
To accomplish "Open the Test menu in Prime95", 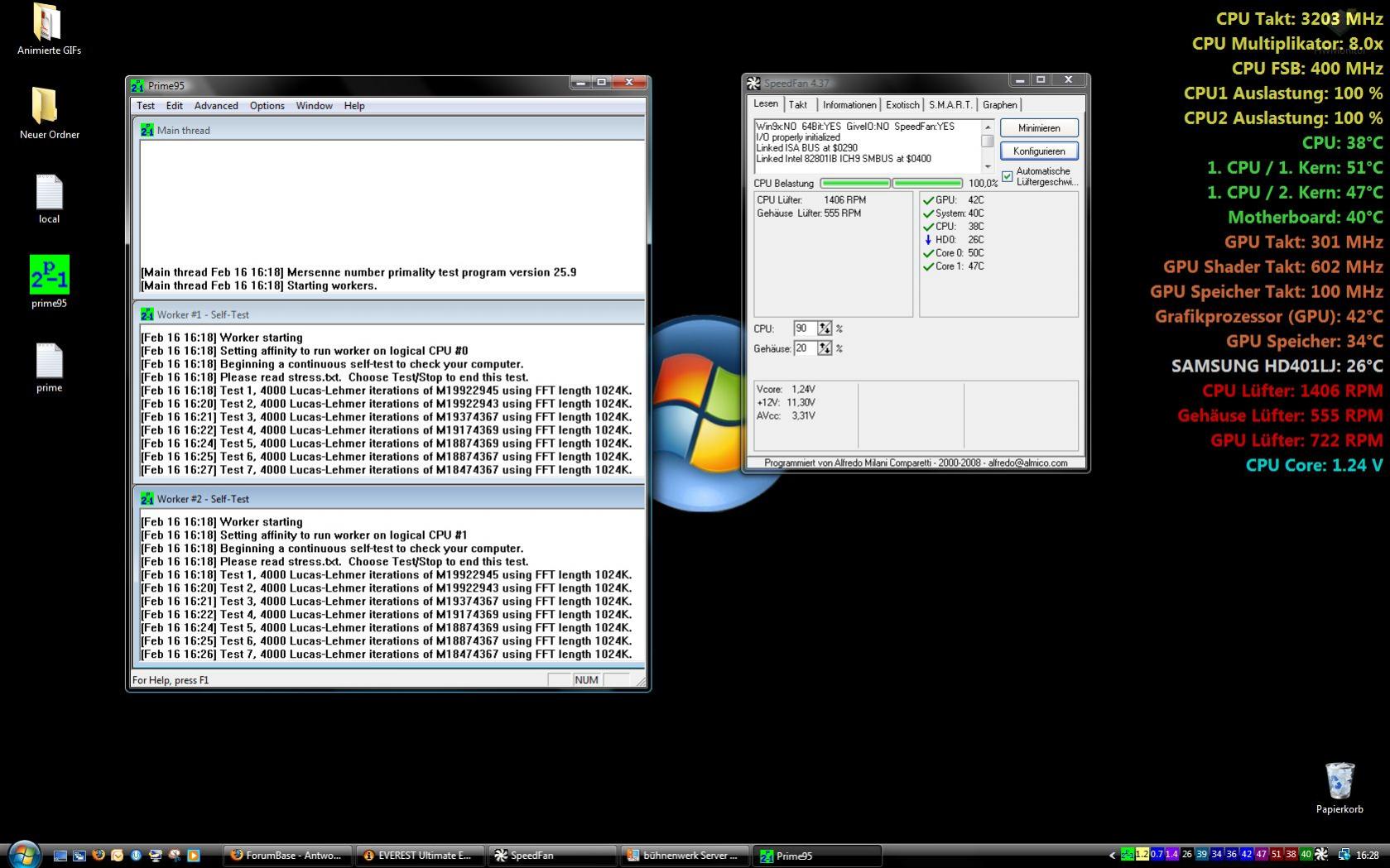I will pos(146,106).
